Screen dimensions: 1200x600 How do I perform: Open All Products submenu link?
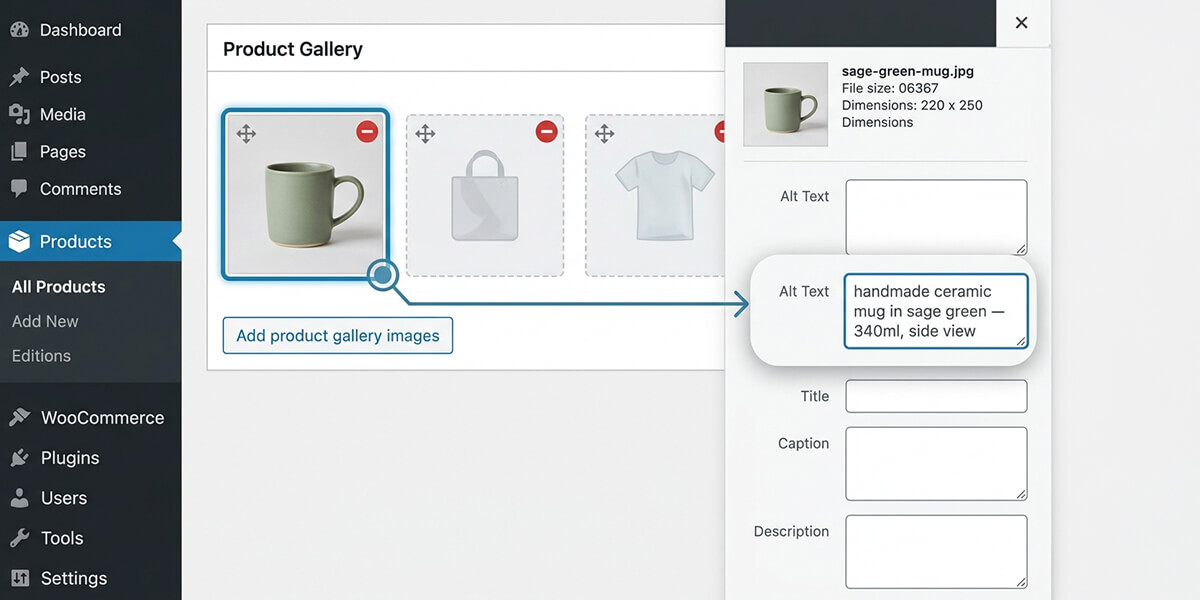click(58, 287)
